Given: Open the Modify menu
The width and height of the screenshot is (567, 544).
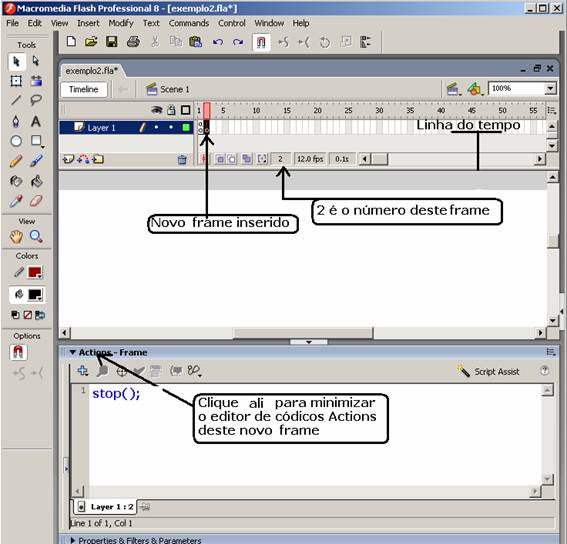Looking at the screenshot, I should pos(121,23).
